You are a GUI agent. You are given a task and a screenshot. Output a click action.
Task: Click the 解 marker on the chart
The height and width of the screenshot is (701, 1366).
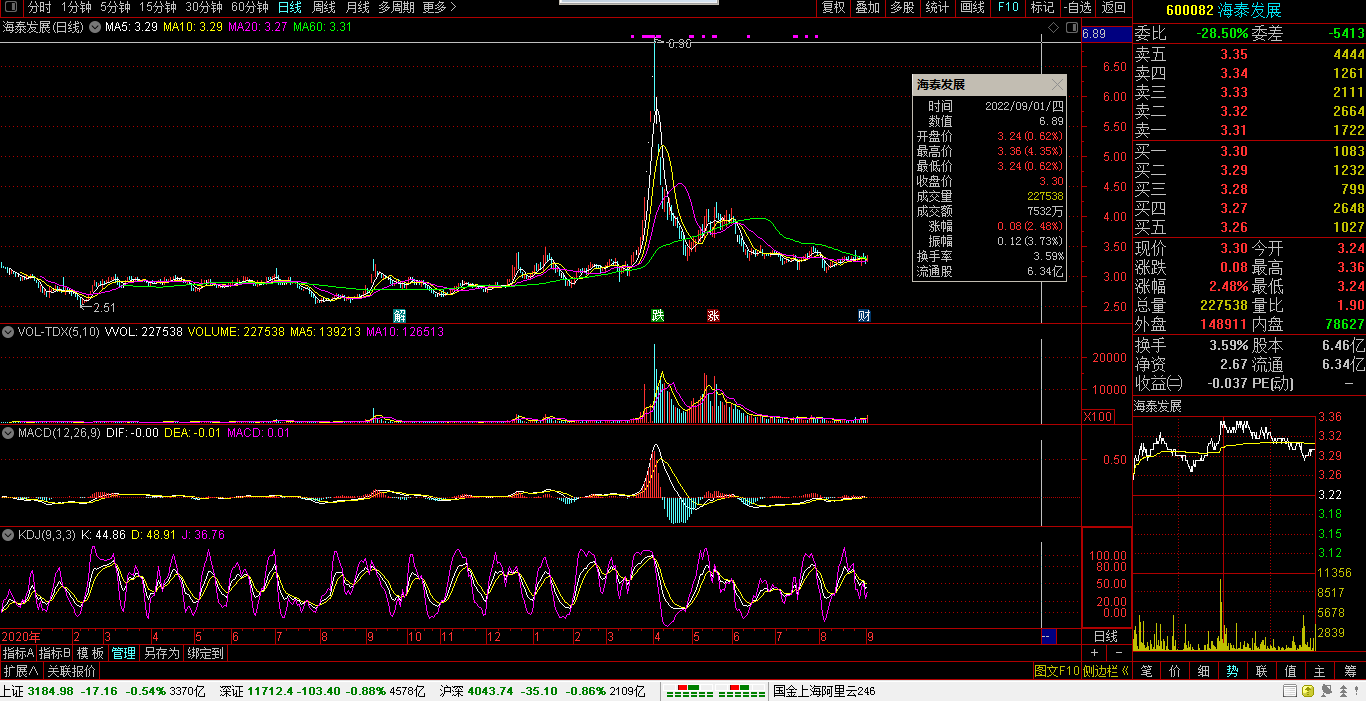point(399,315)
